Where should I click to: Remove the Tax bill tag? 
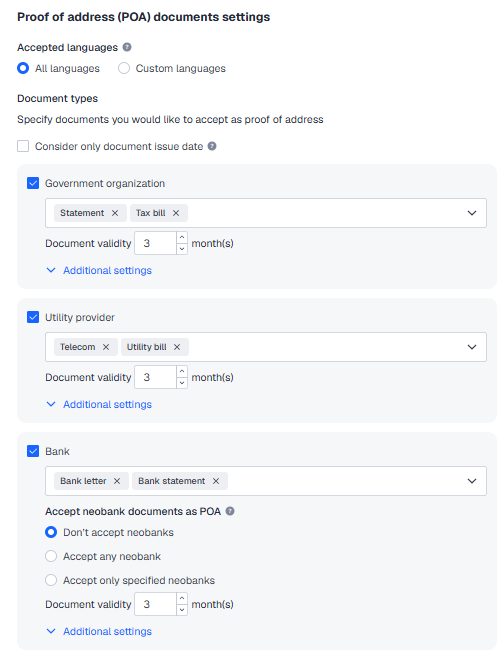pyautogui.click(x=176, y=213)
